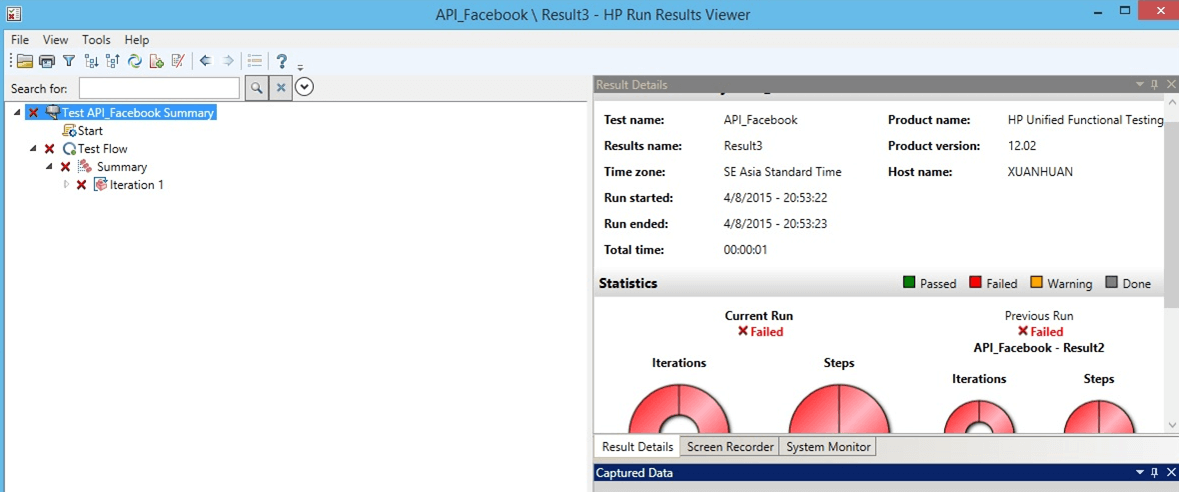Switch to the Screen Recorder tab
Screen dimensions: 1179x492
[x=730, y=447]
